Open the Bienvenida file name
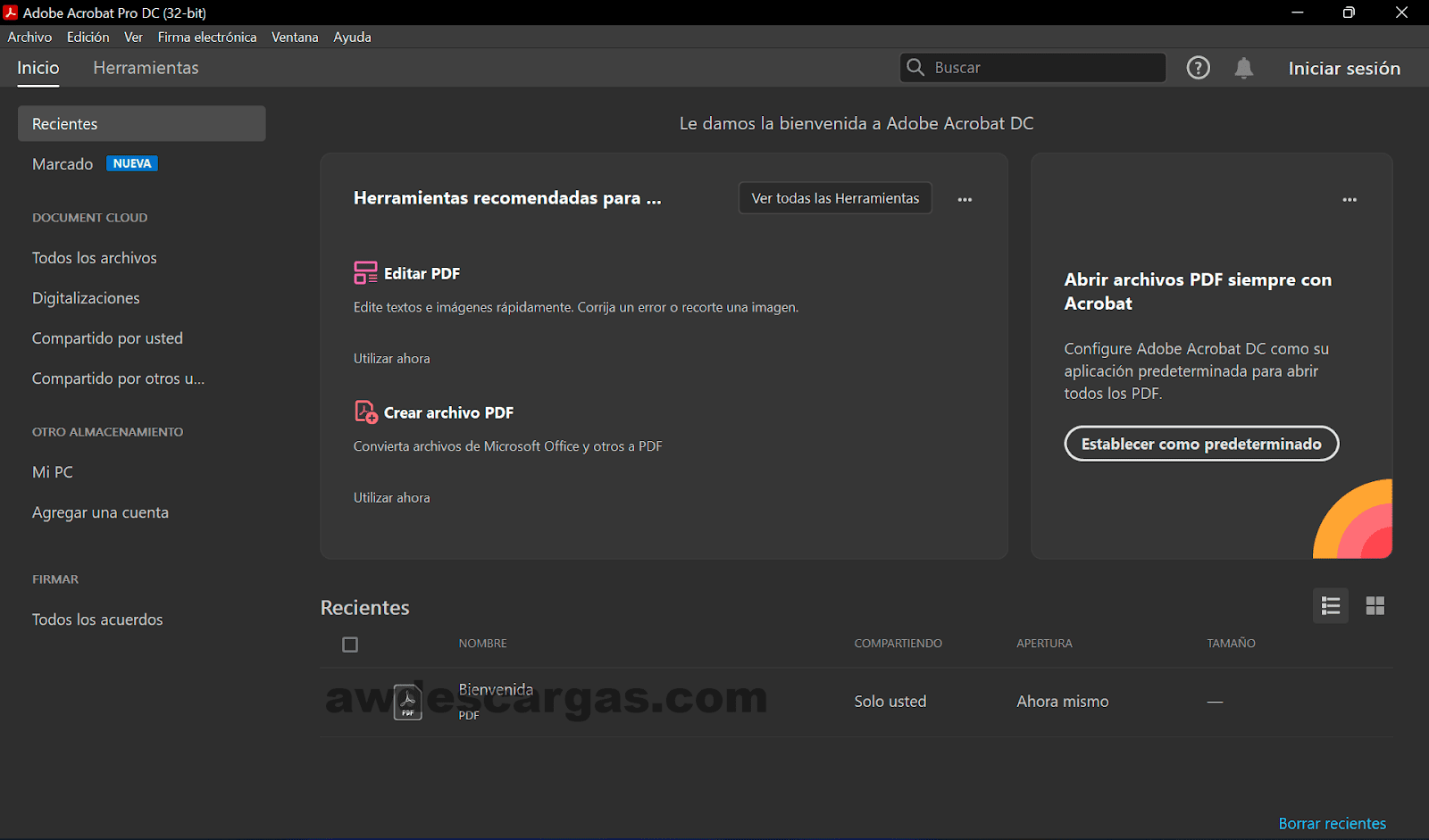 point(496,689)
